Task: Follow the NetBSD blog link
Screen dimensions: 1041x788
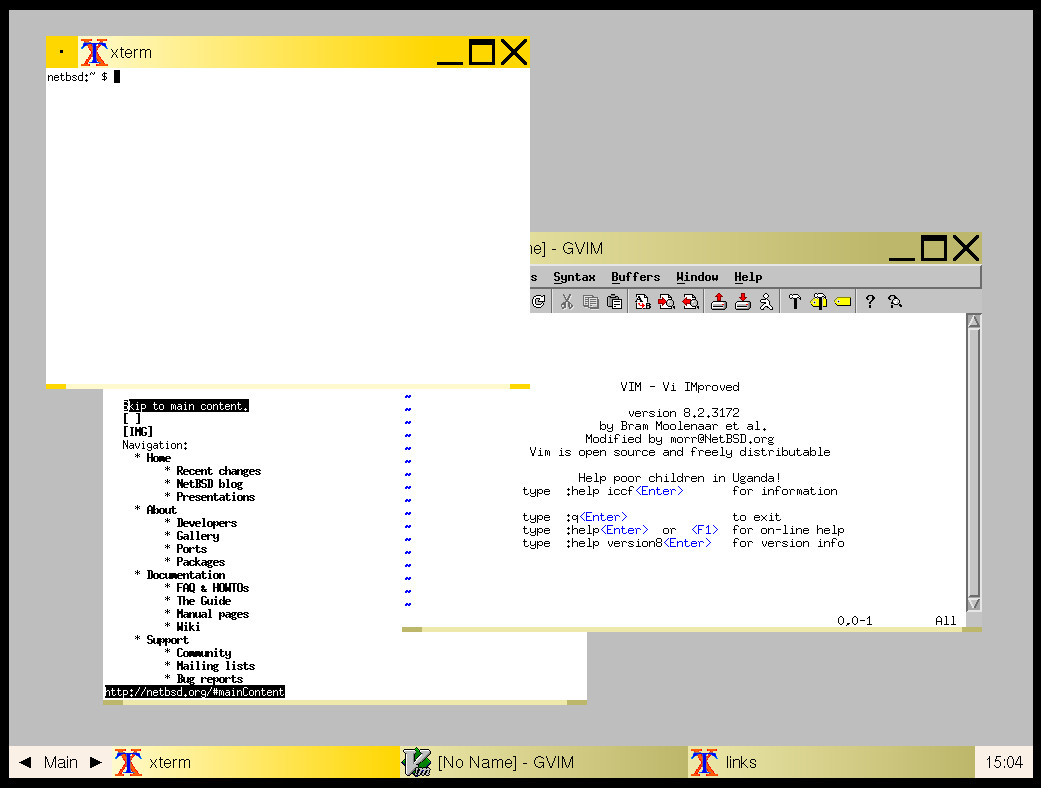Action: click(x=210, y=484)
